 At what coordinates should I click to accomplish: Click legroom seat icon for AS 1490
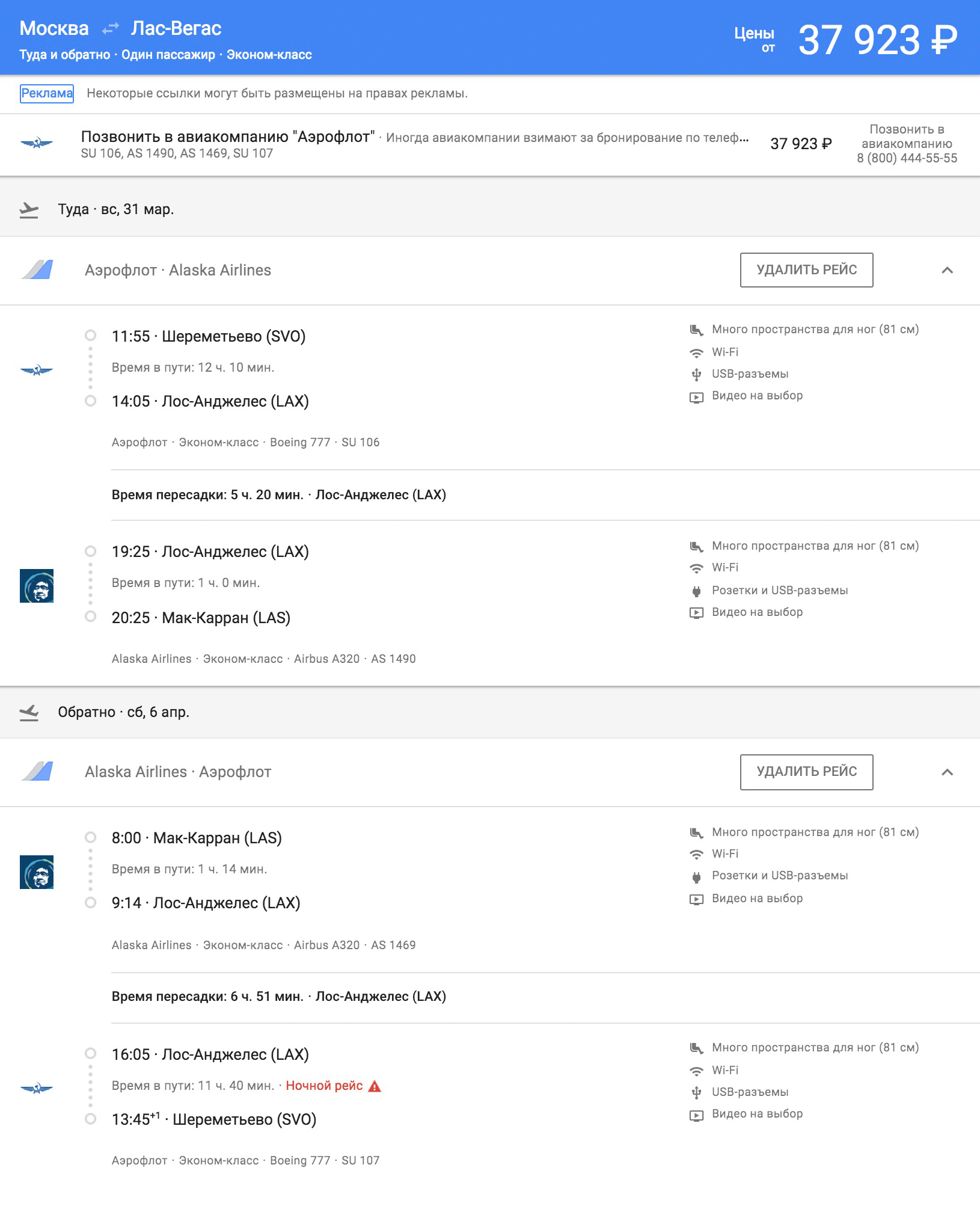click(x=696, y=546)
